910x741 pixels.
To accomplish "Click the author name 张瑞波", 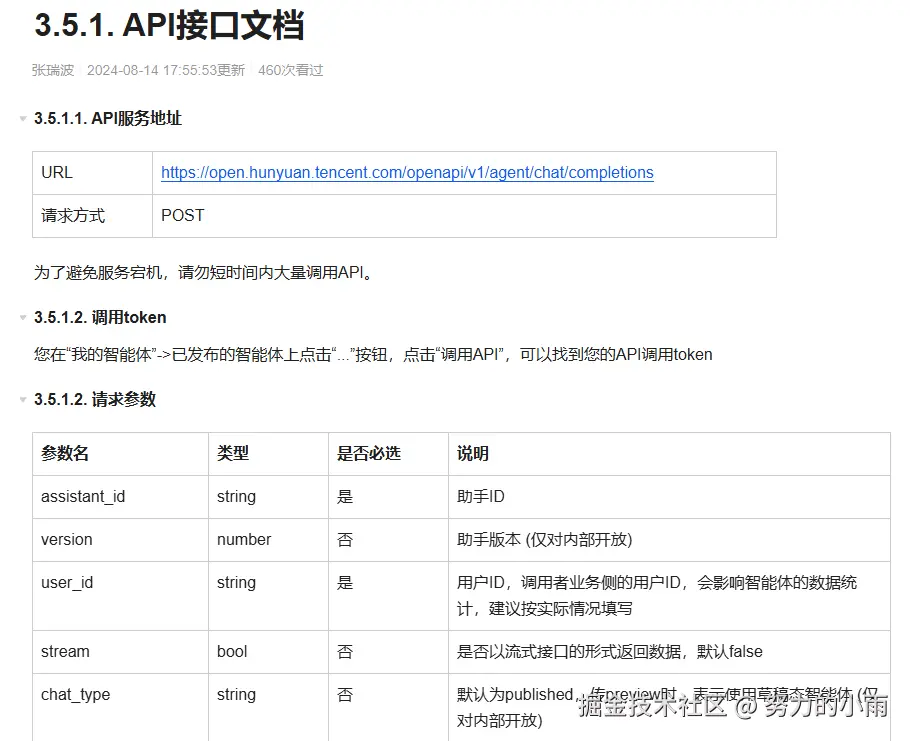I will 53,70.
